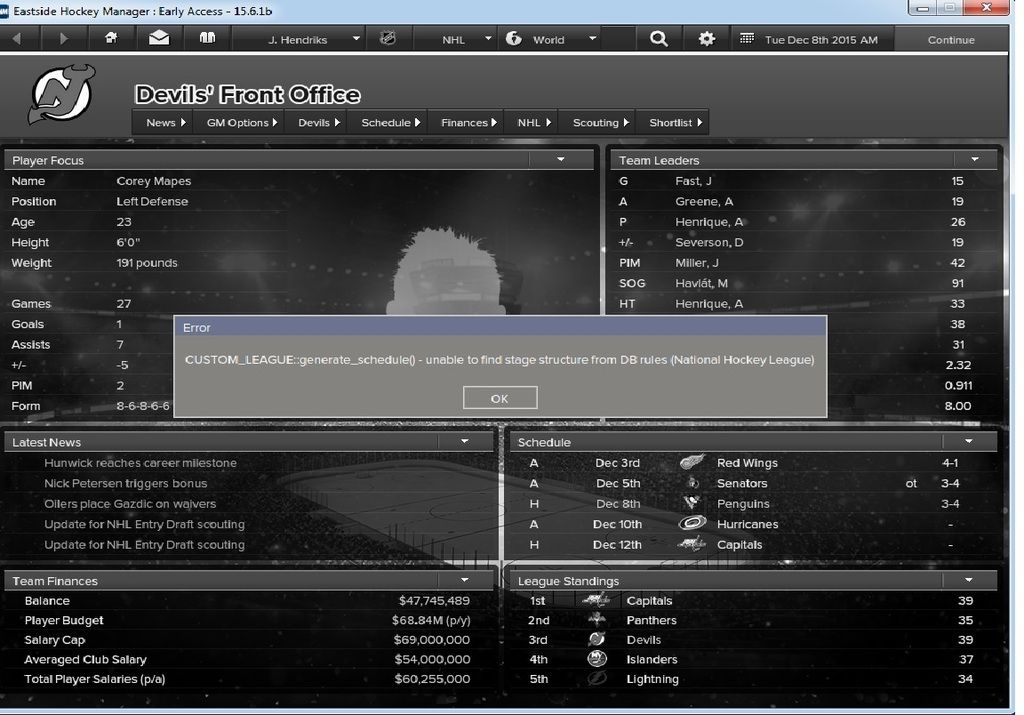The width and height of the screenshot is (1024, 715).
Task: Click the Lightning logo in League Standings
Action: [596, 679]
